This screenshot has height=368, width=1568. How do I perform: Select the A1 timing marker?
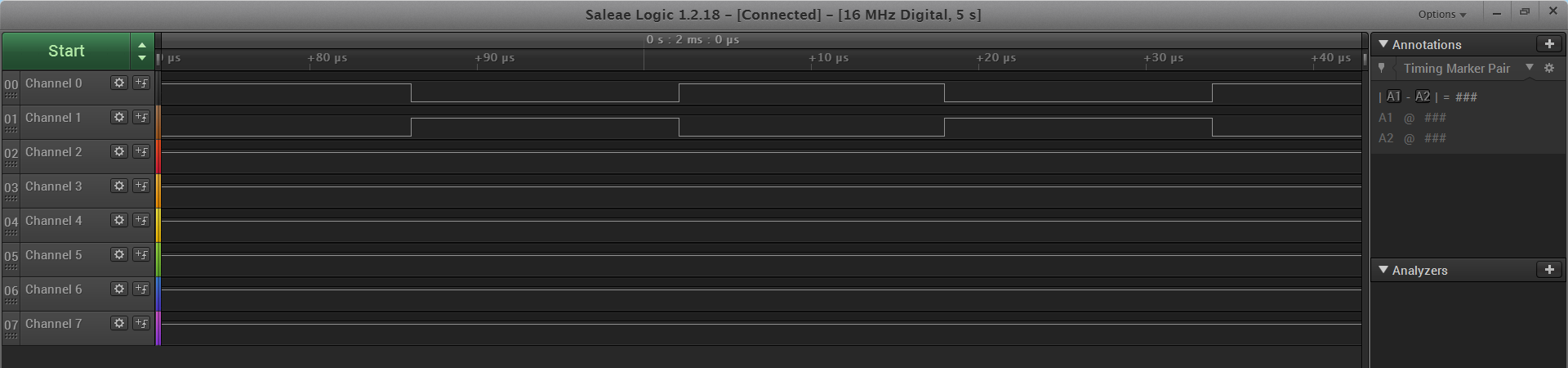tap(1393, 96)
